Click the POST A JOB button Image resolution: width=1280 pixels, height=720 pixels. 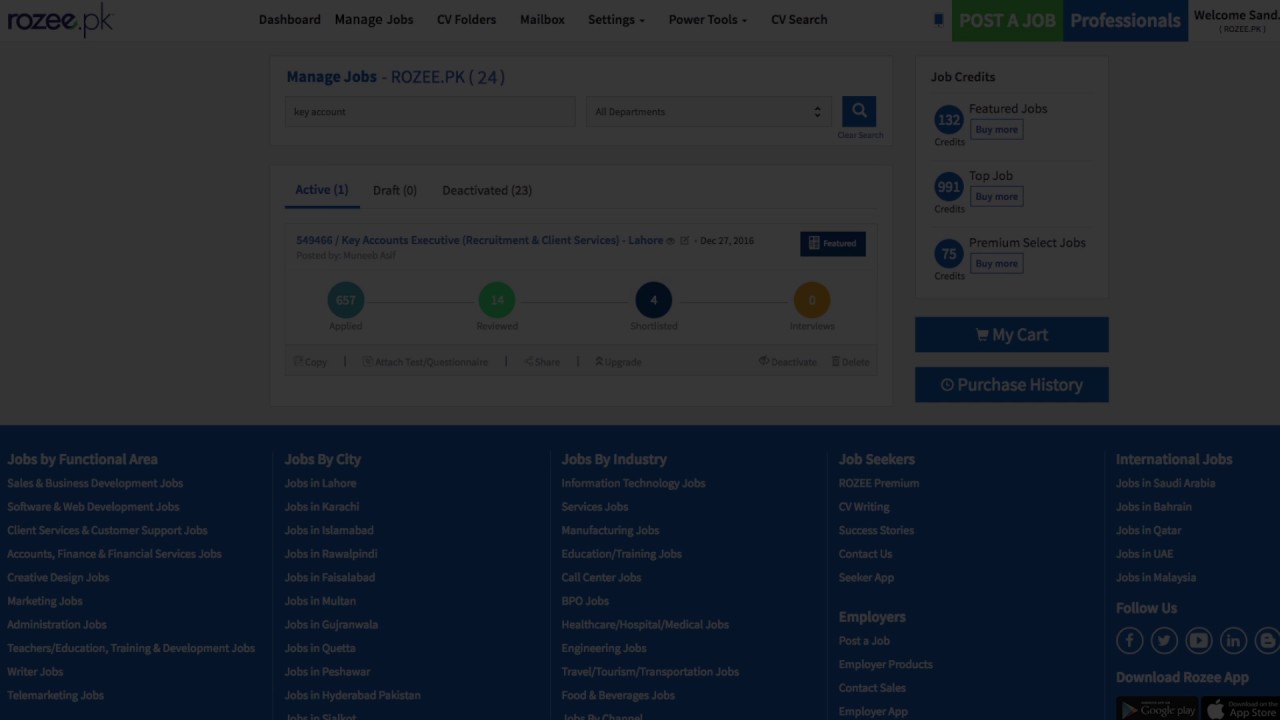pyautogui.click(x=1007, y=20)
